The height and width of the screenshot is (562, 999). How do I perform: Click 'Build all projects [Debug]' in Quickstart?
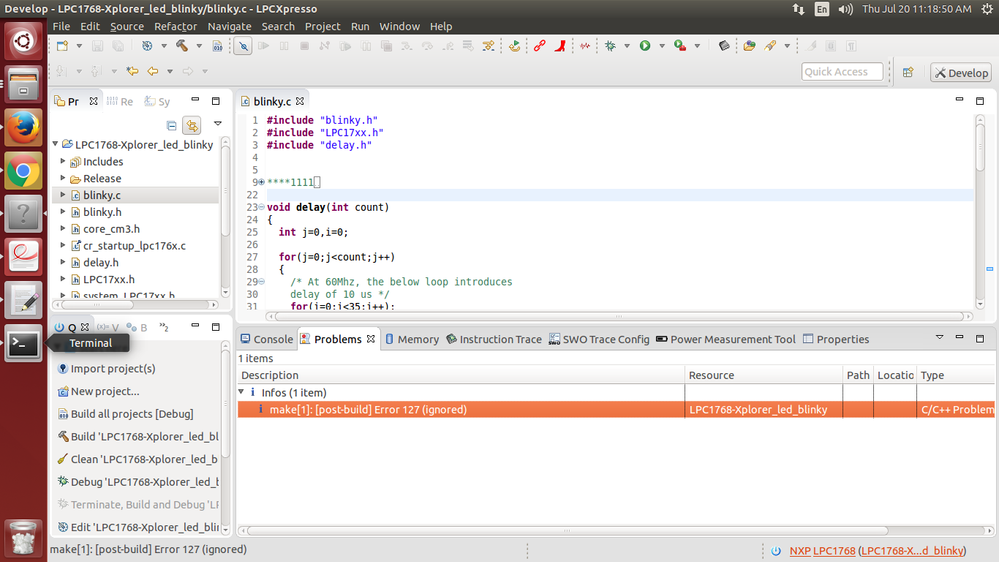click(131, 414)
